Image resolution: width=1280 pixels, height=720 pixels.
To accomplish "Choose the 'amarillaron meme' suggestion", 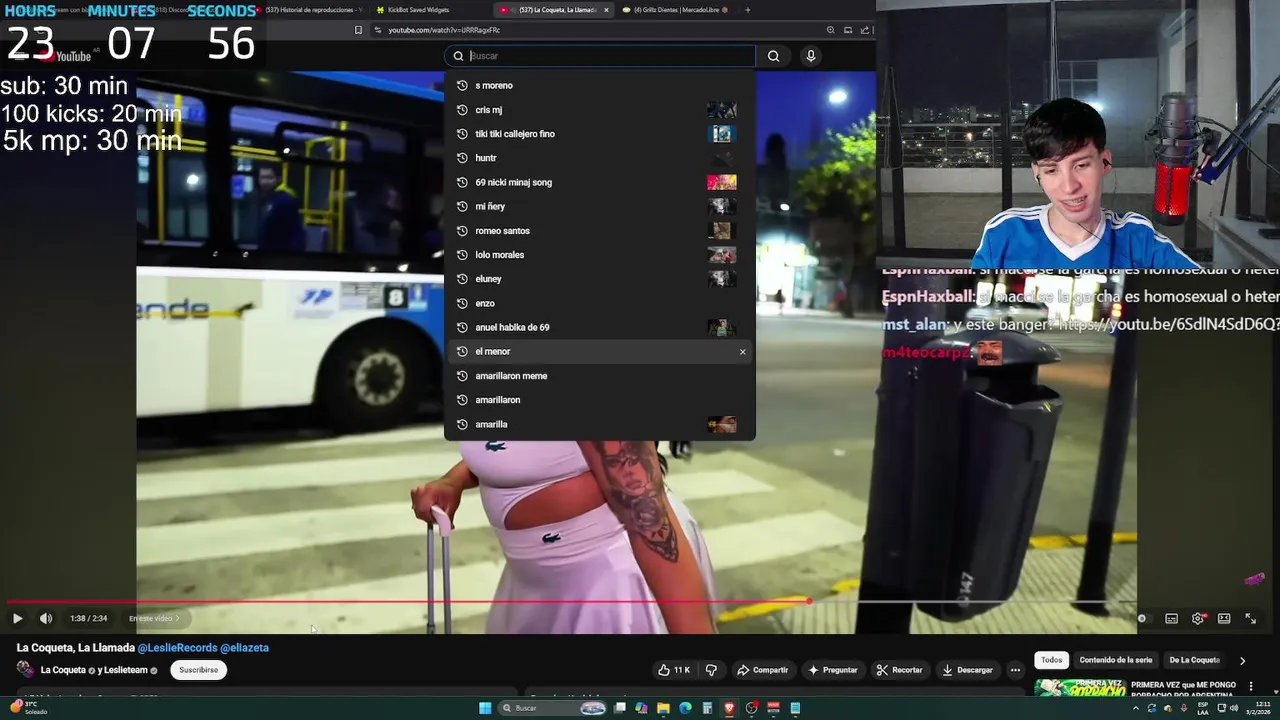I will 600,376.
